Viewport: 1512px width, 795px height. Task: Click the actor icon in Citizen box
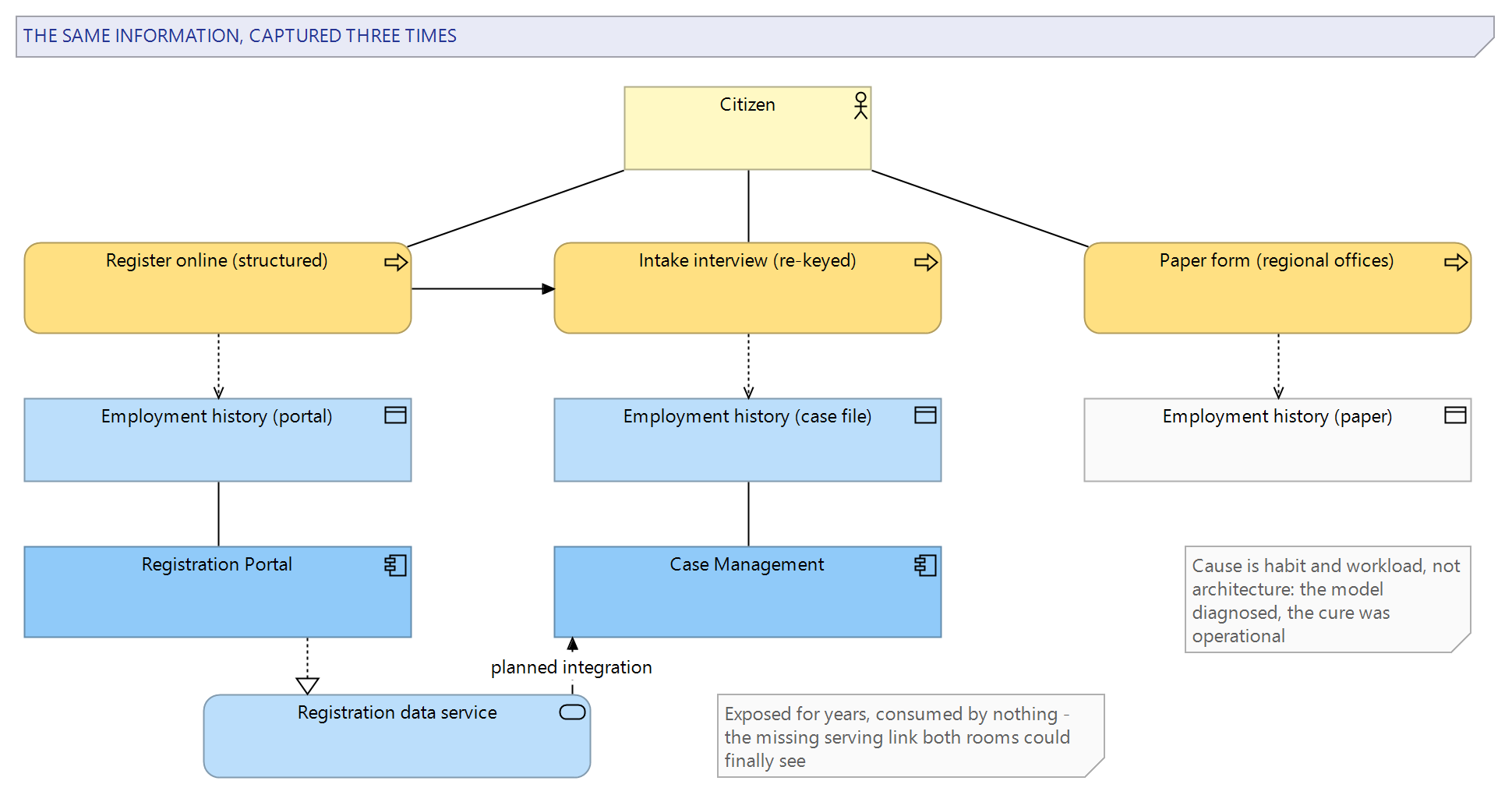pos(860,106)
